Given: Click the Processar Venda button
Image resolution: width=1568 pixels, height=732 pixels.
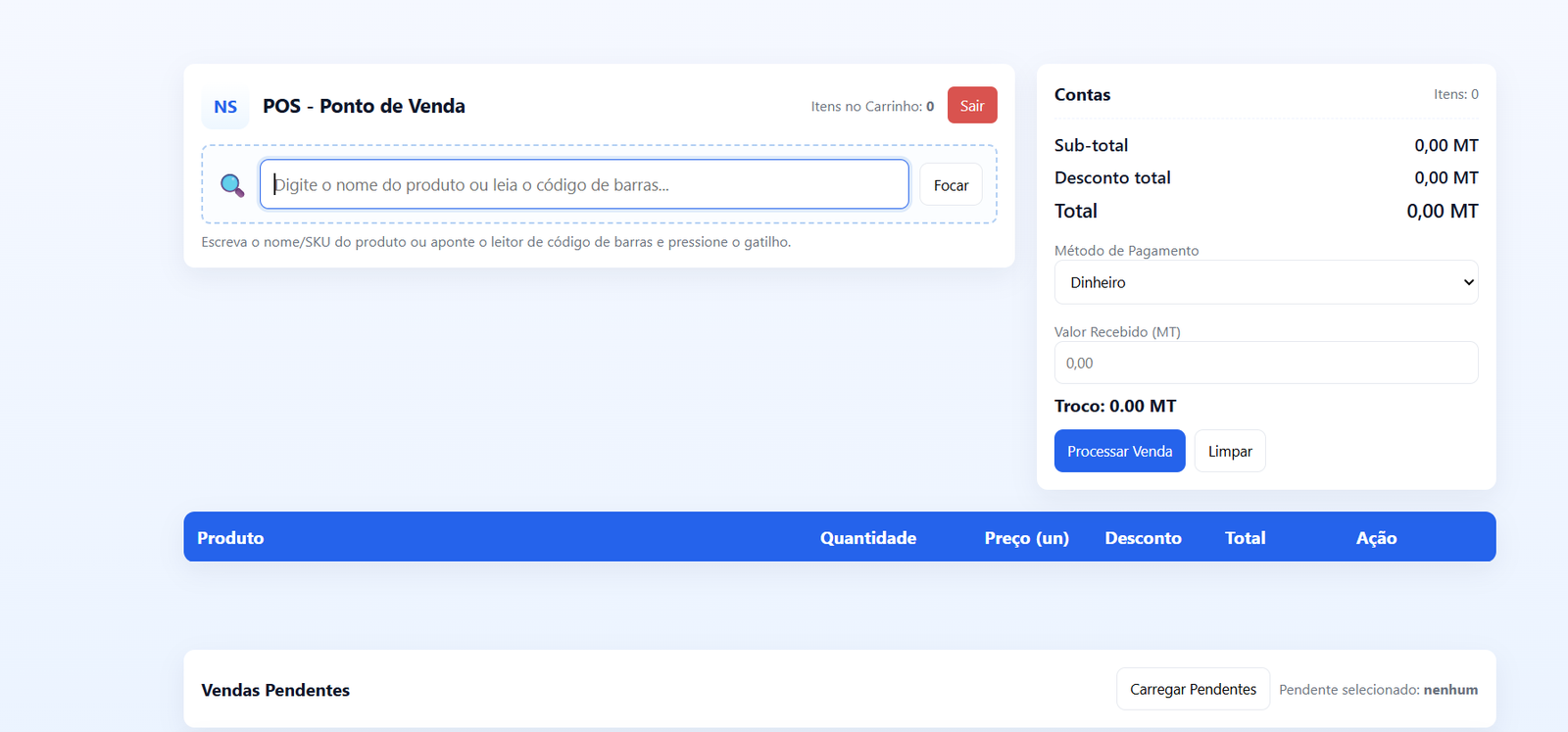Looking at the screenshot, I should [x=1119, y=451].
